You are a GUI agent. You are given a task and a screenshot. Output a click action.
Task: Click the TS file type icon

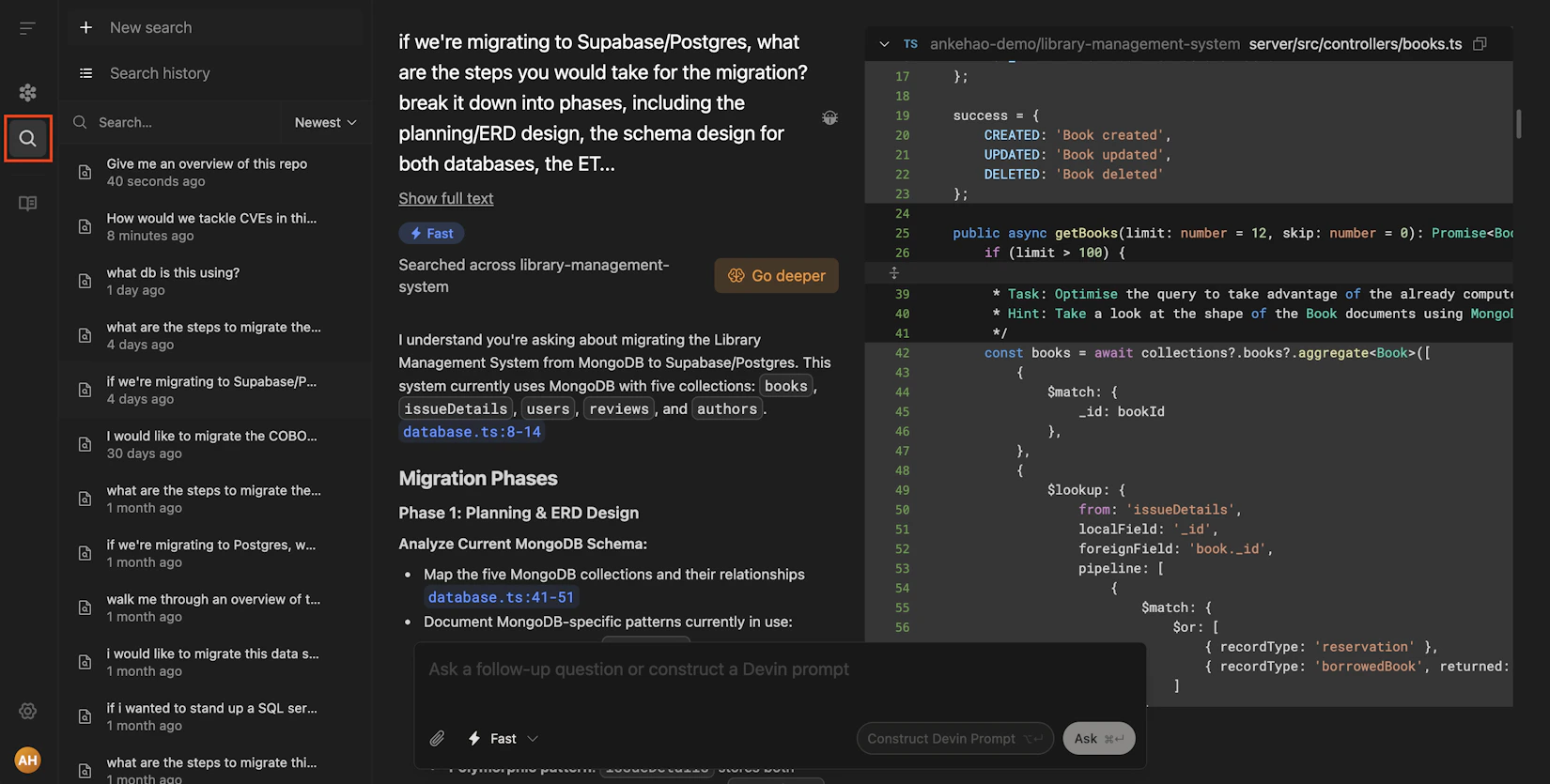pyautogui.click(x=910, y=44)
